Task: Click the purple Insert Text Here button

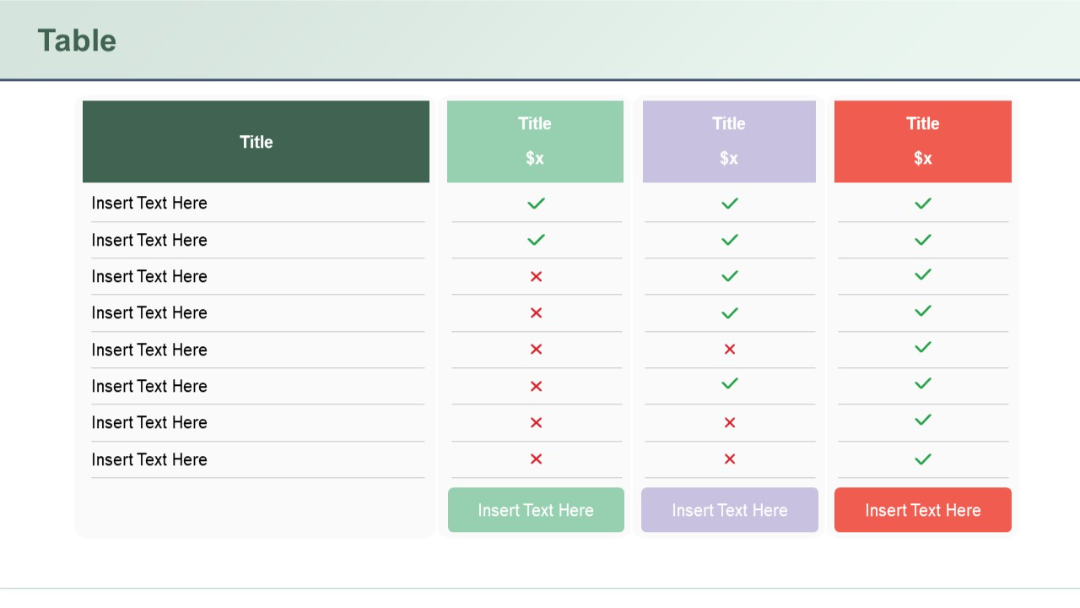Action: 729,510
